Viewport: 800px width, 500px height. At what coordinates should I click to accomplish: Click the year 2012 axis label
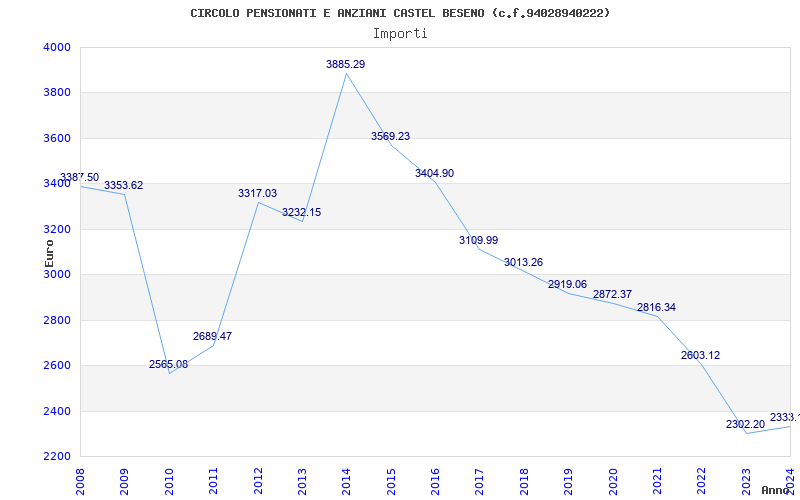point(258,481)
